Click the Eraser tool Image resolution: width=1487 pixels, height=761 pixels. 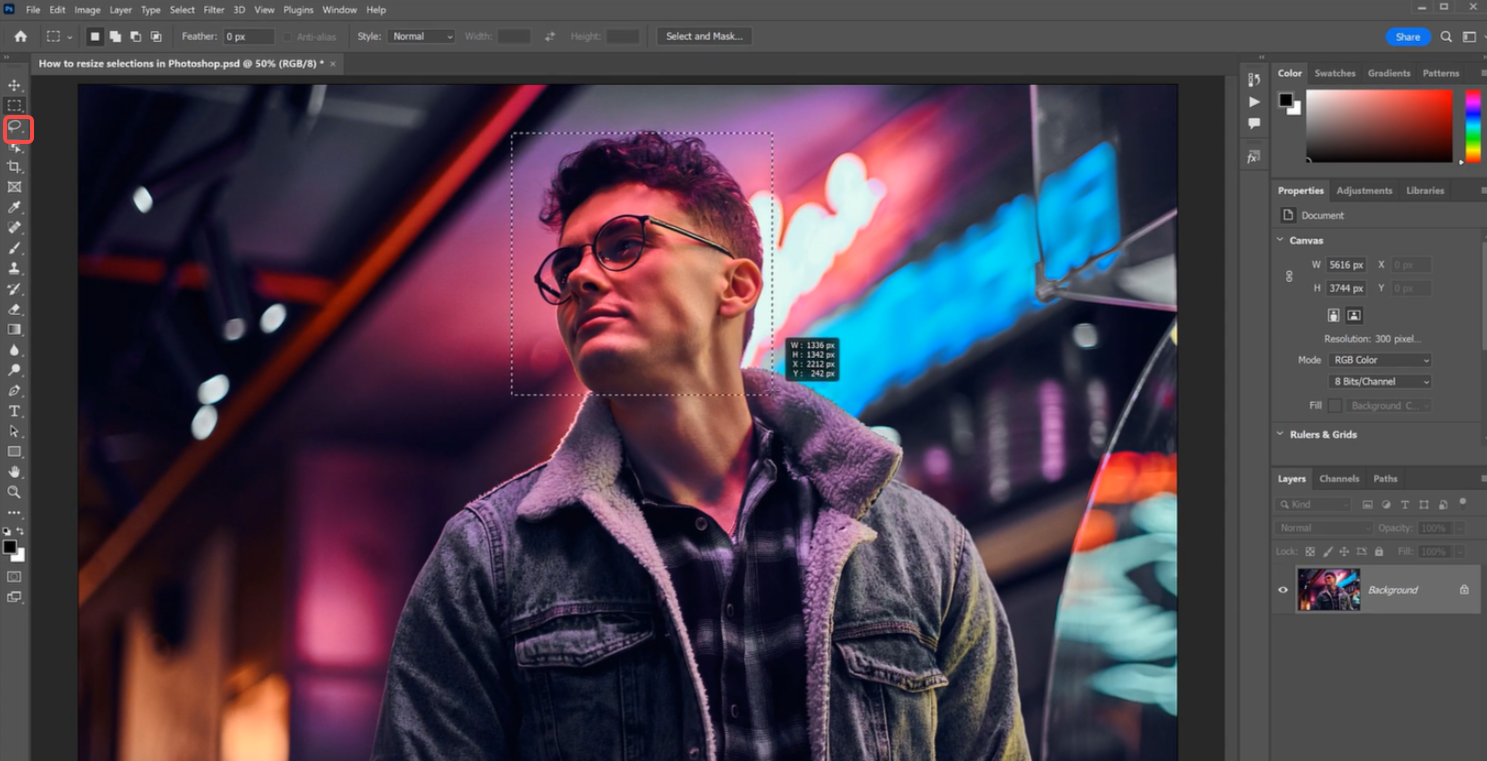pyautogui.click(x=15, y=309)
